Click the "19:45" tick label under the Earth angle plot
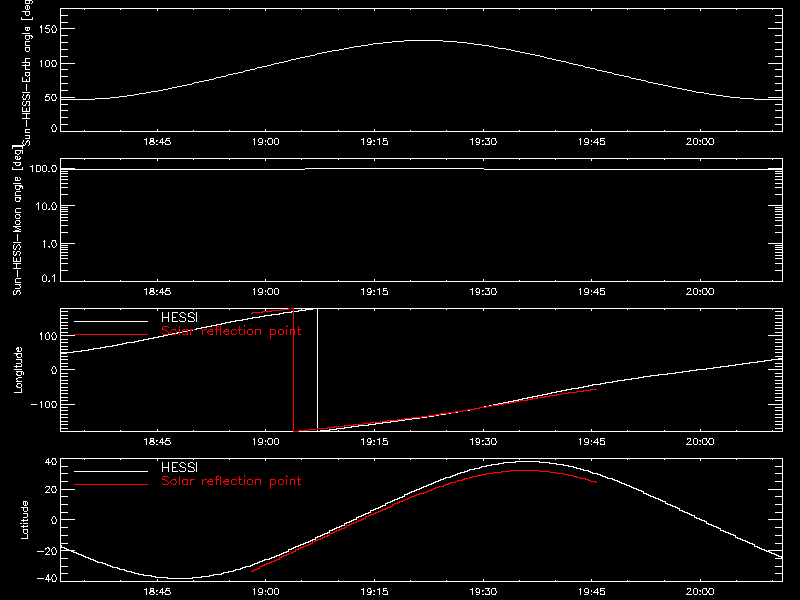The image size is (800, 600). 591,142
